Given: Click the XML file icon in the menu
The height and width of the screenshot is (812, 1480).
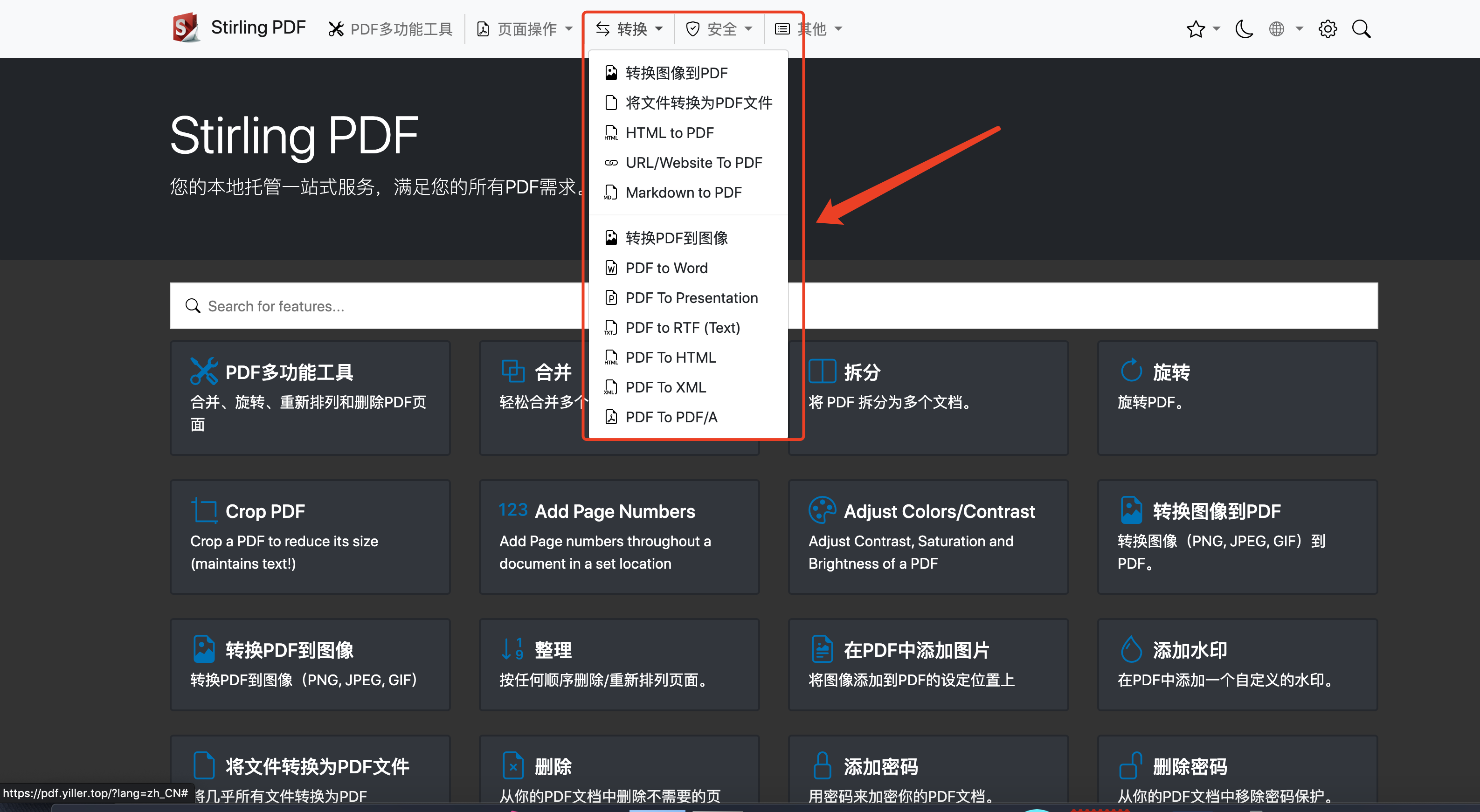Looking at the screenshot, I should coord(611,387).
